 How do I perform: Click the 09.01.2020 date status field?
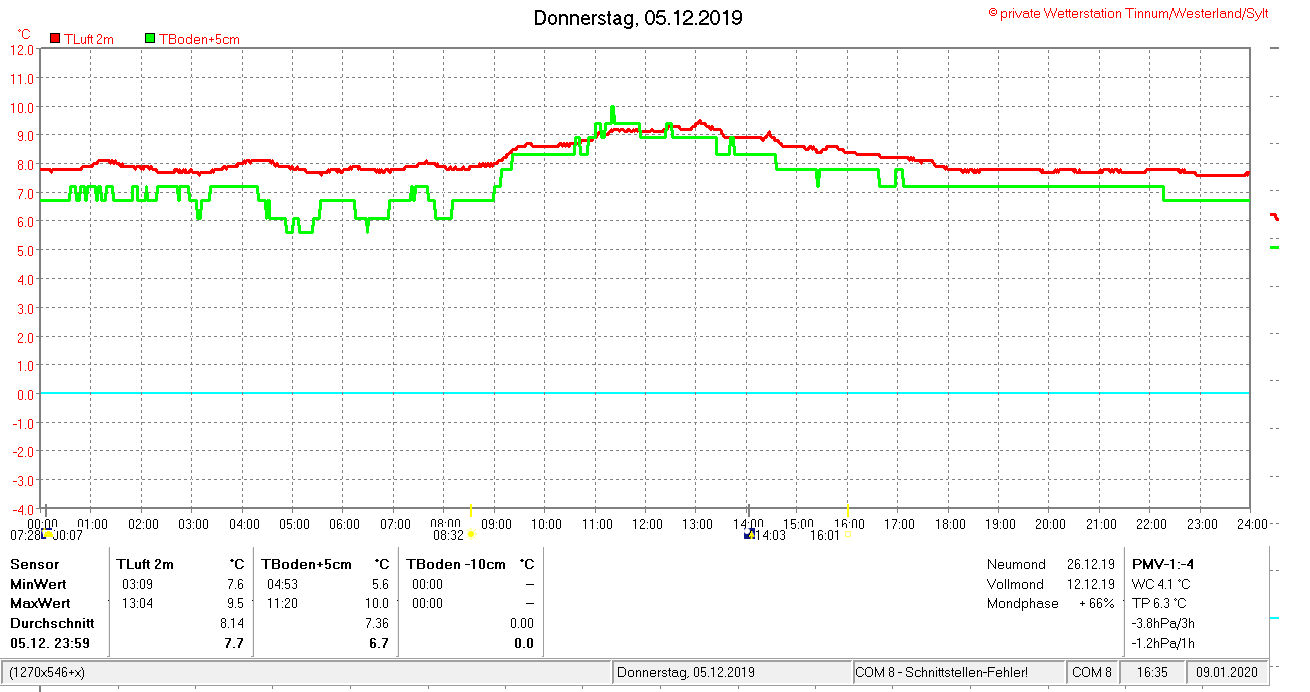pyautogui.click(x=1226, y=672)
